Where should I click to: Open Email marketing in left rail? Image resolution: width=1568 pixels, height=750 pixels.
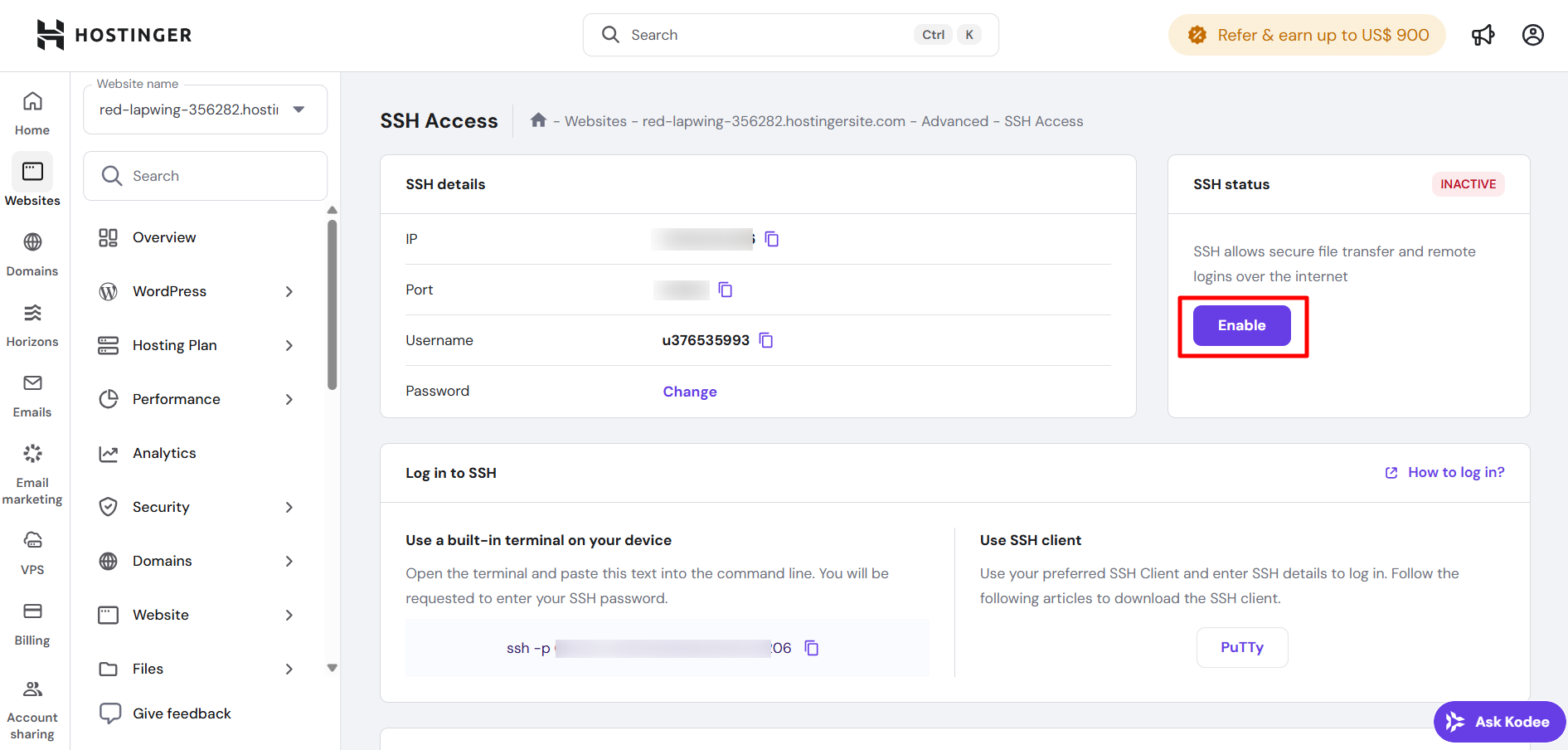pyautogui.click(x=32, y=475)
